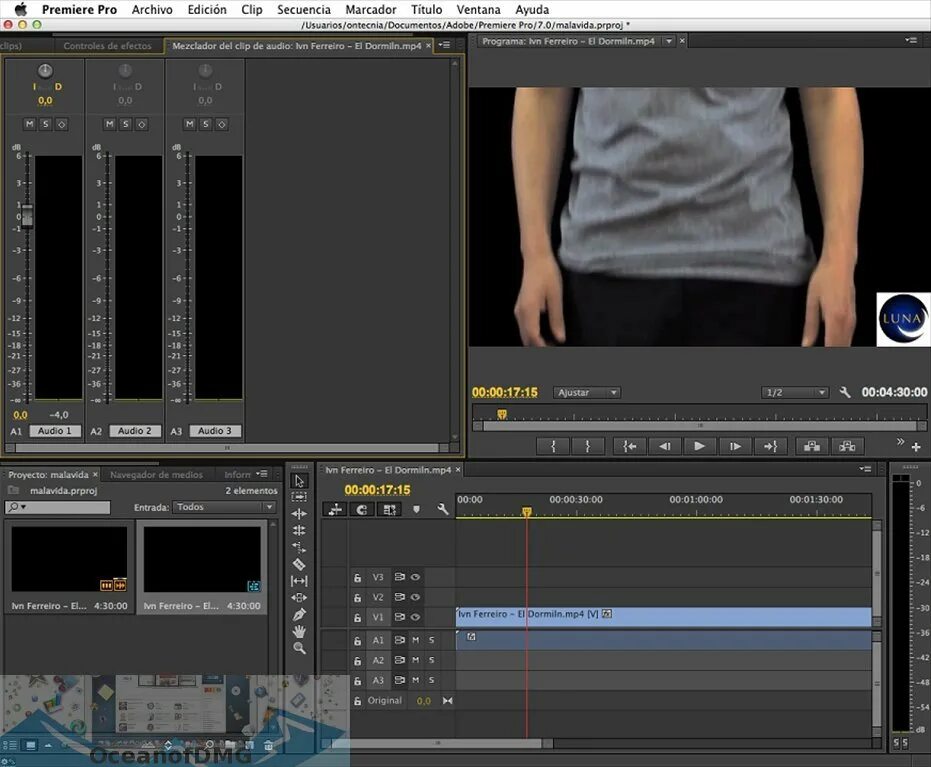Mute timeline track A1
The height and width of the screenshot is (767, 931).
click(416, 641)
